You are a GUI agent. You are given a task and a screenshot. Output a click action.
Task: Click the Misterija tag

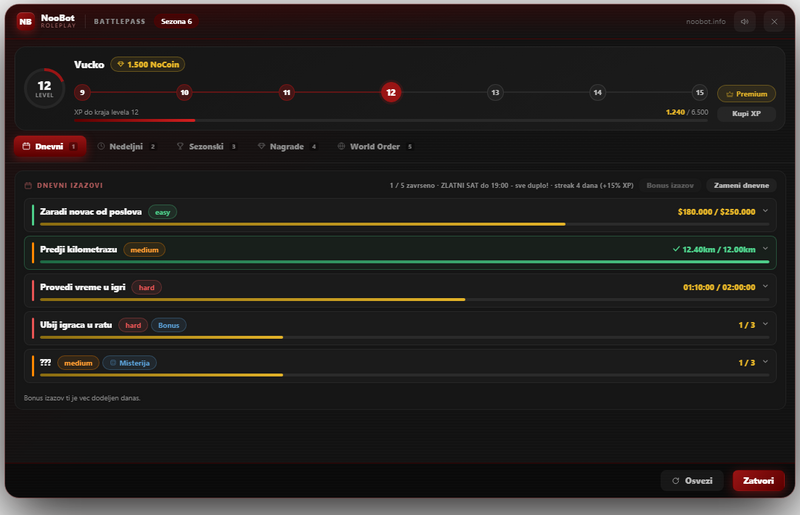[130, 363]
